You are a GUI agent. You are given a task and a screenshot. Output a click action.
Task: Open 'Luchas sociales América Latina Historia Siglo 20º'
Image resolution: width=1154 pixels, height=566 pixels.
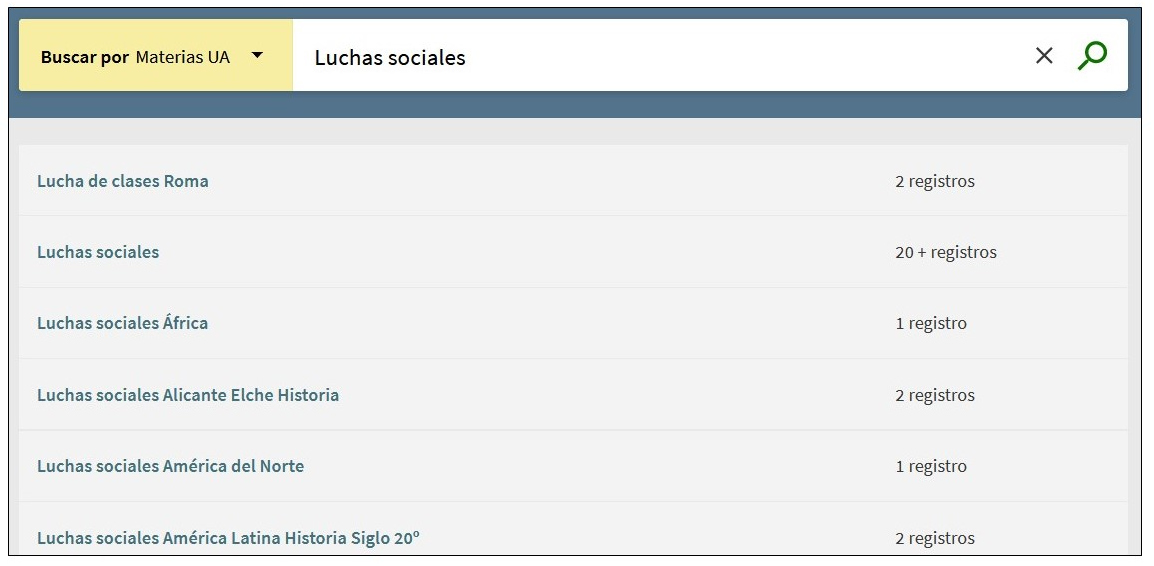click(228, 538)
